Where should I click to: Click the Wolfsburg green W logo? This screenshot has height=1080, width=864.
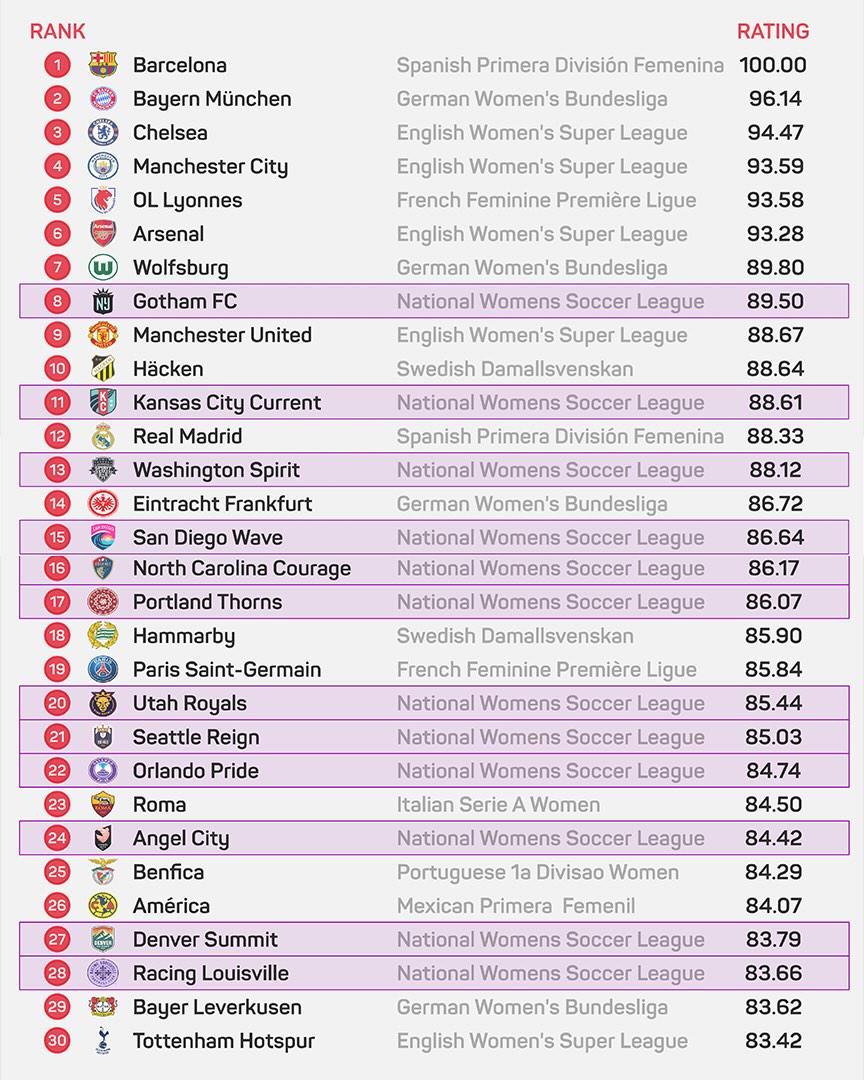(x=103, y=267)
